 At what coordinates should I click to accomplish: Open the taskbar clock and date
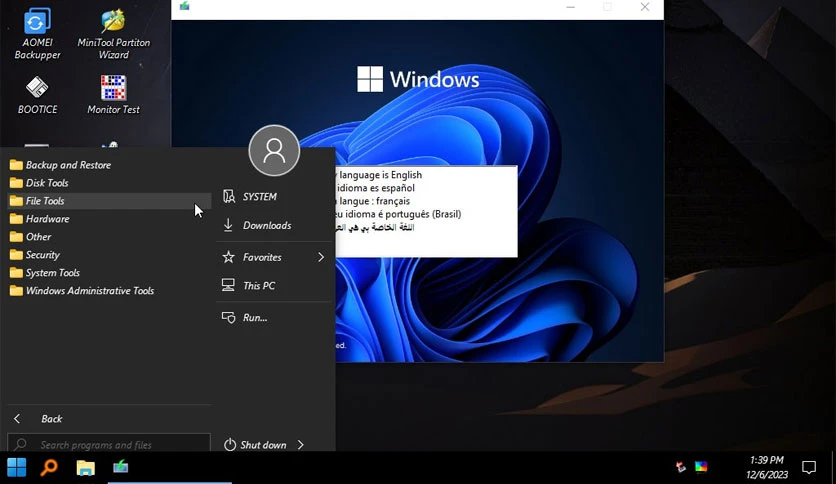pos(767,467)
